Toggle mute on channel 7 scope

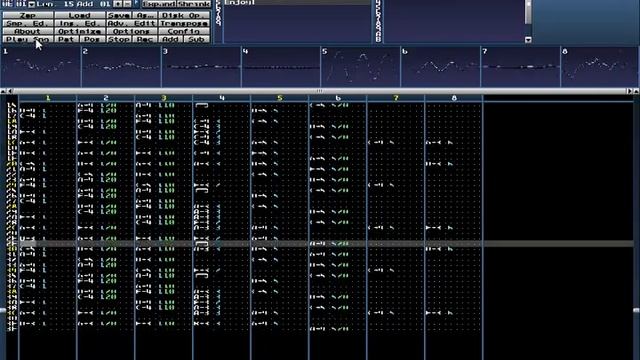[521, 67]
